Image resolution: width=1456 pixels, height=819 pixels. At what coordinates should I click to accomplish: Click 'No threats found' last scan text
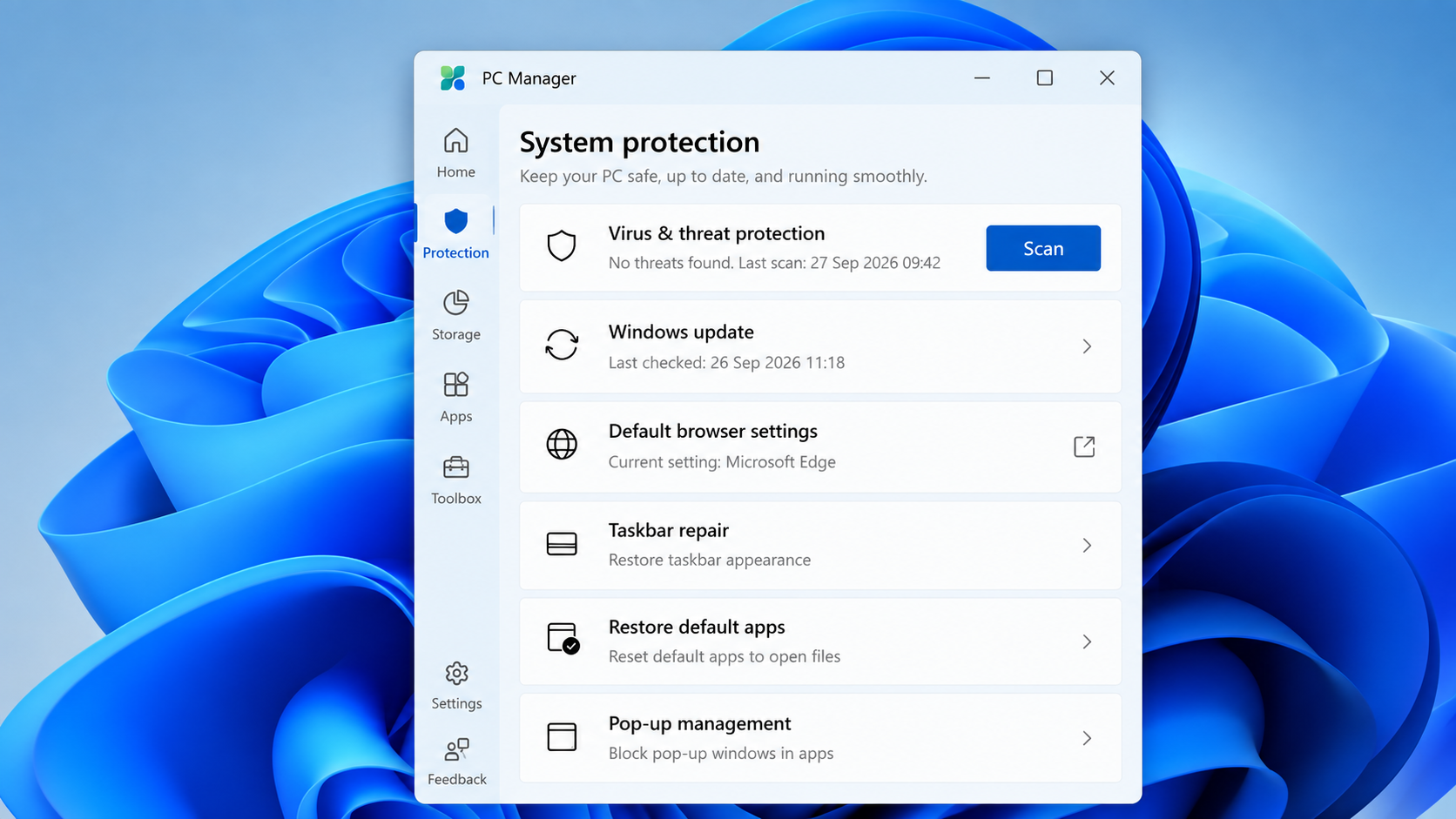[774, 263]
